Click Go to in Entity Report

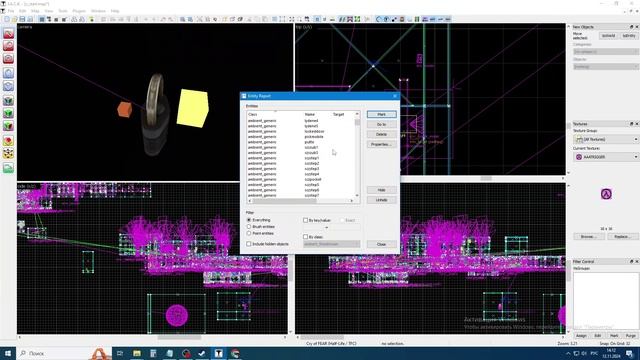coord(381,124)
